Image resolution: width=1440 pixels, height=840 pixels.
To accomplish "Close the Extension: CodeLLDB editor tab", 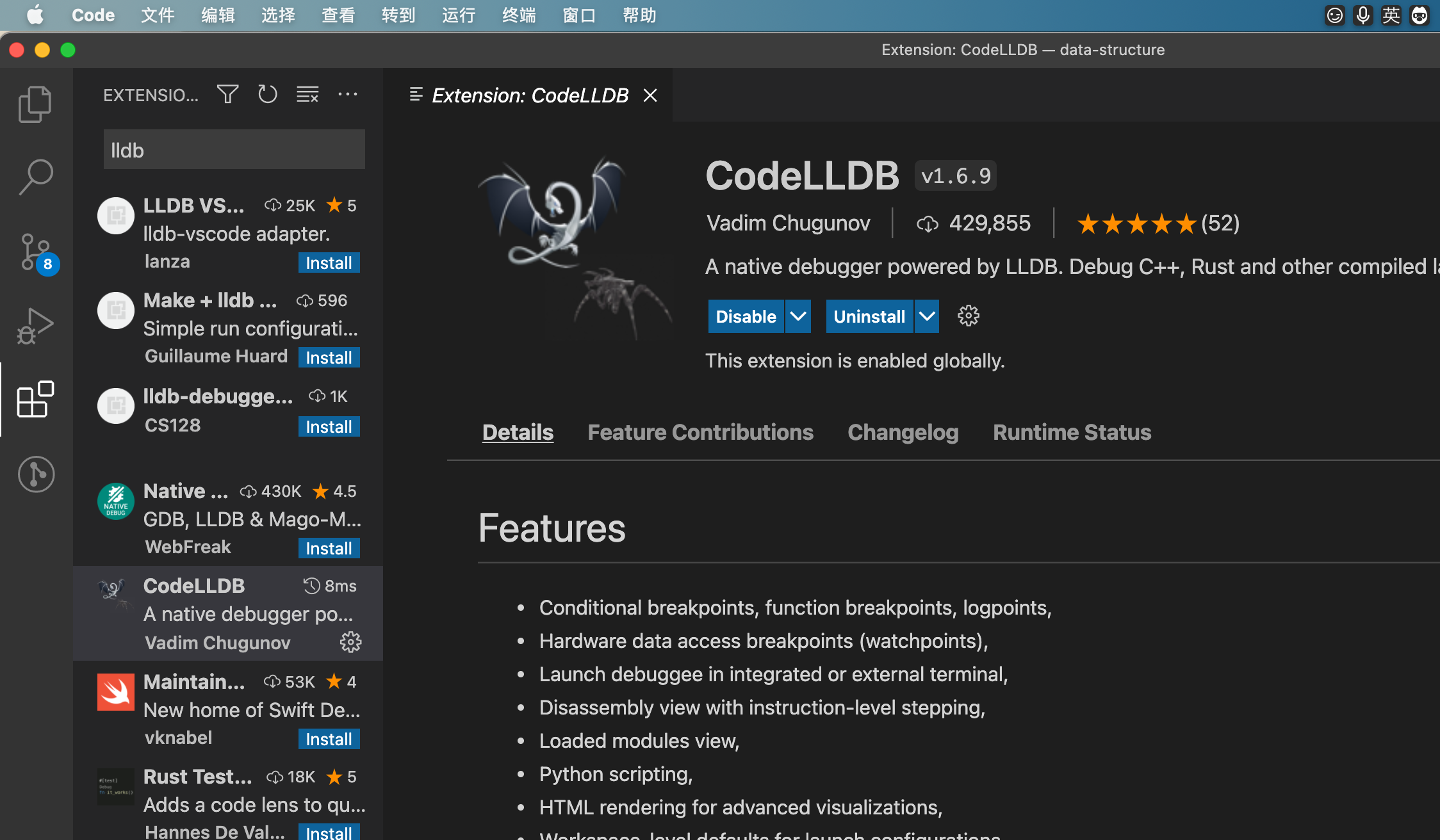I will tap(650, 95).
